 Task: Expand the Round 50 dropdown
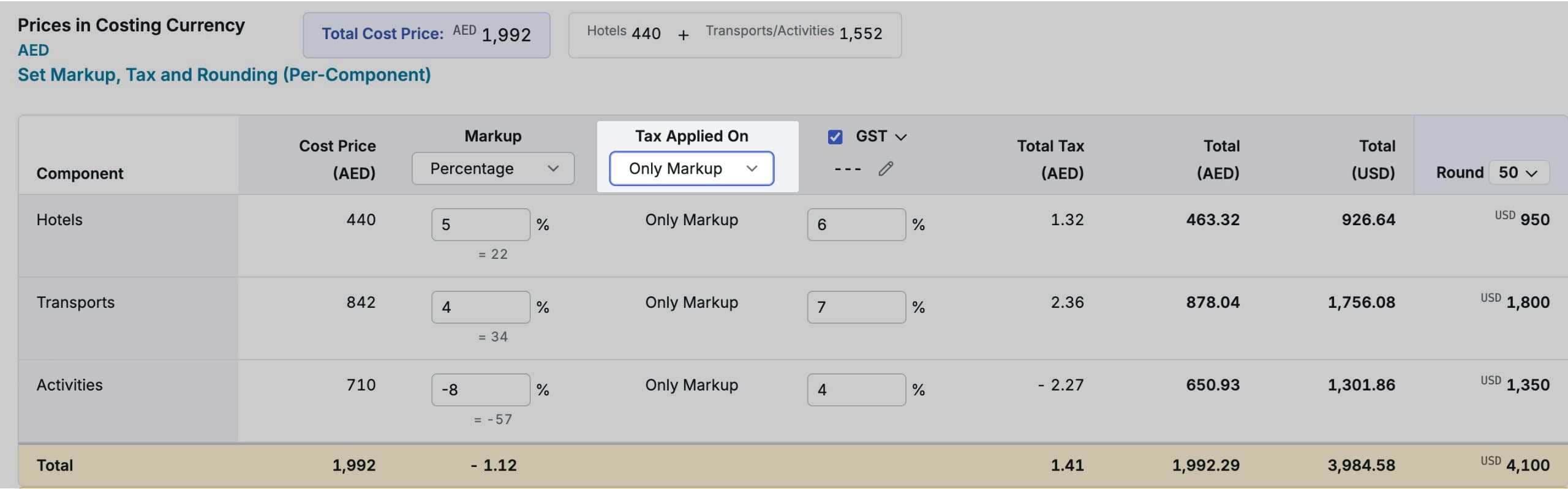coord(1518,173)
